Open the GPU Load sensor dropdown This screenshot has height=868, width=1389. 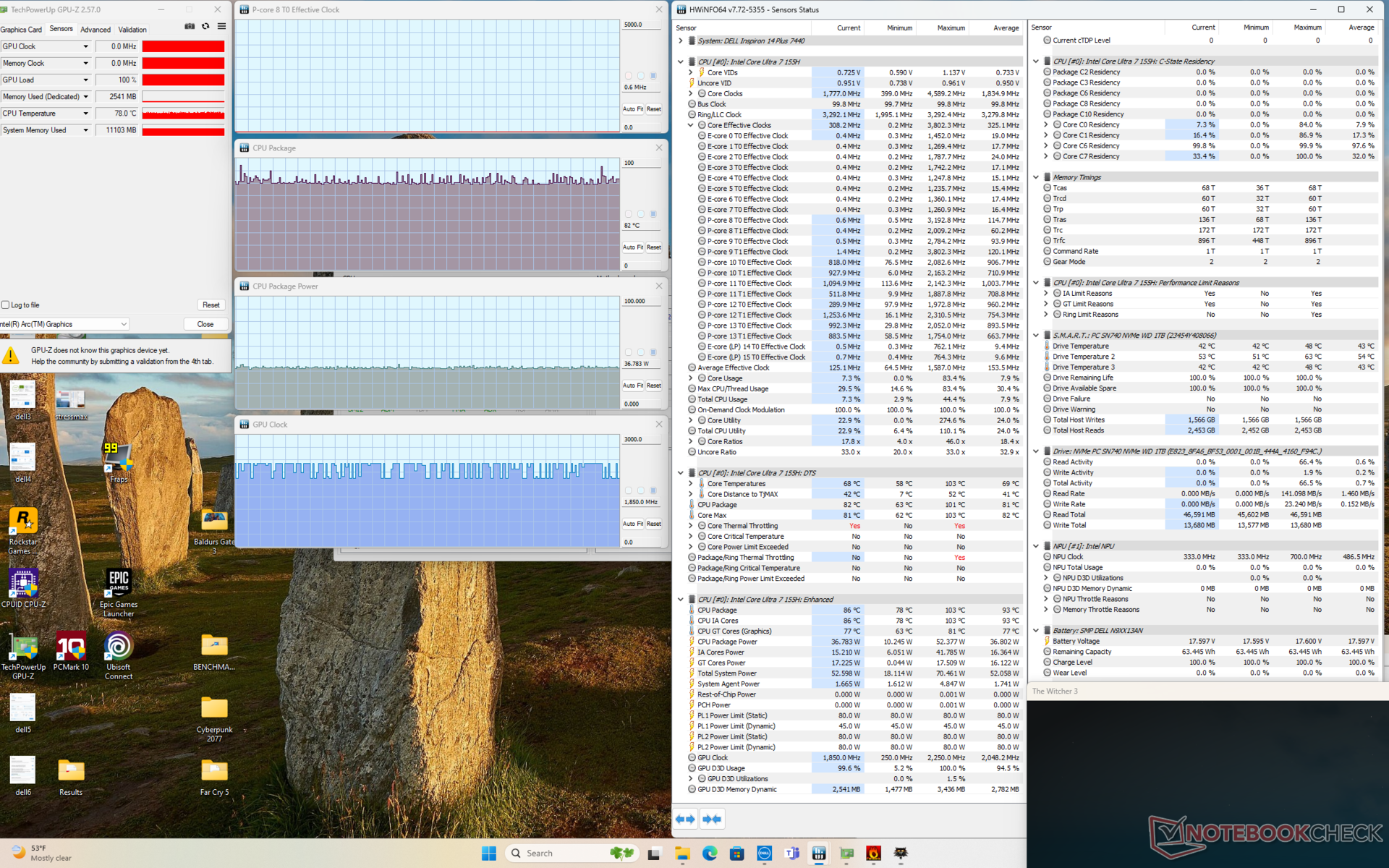pos(85,80)
